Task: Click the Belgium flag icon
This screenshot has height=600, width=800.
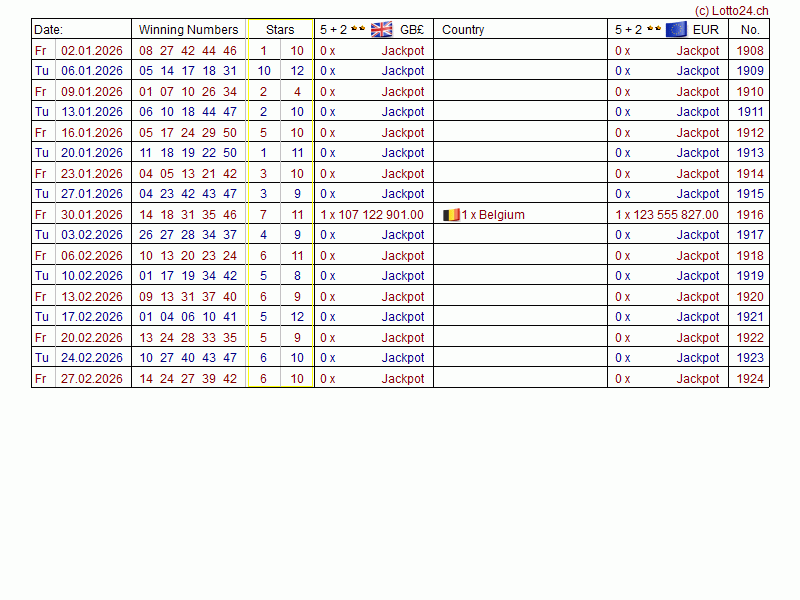Action: coord(452,214)
